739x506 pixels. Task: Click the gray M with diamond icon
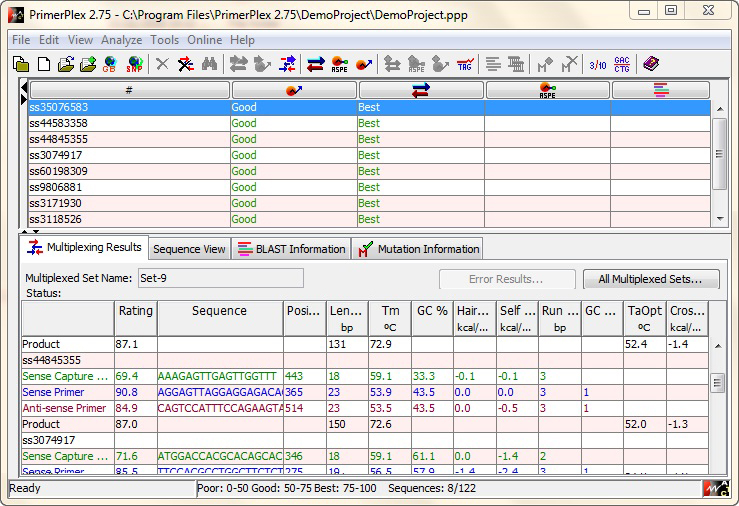point(544,64)
